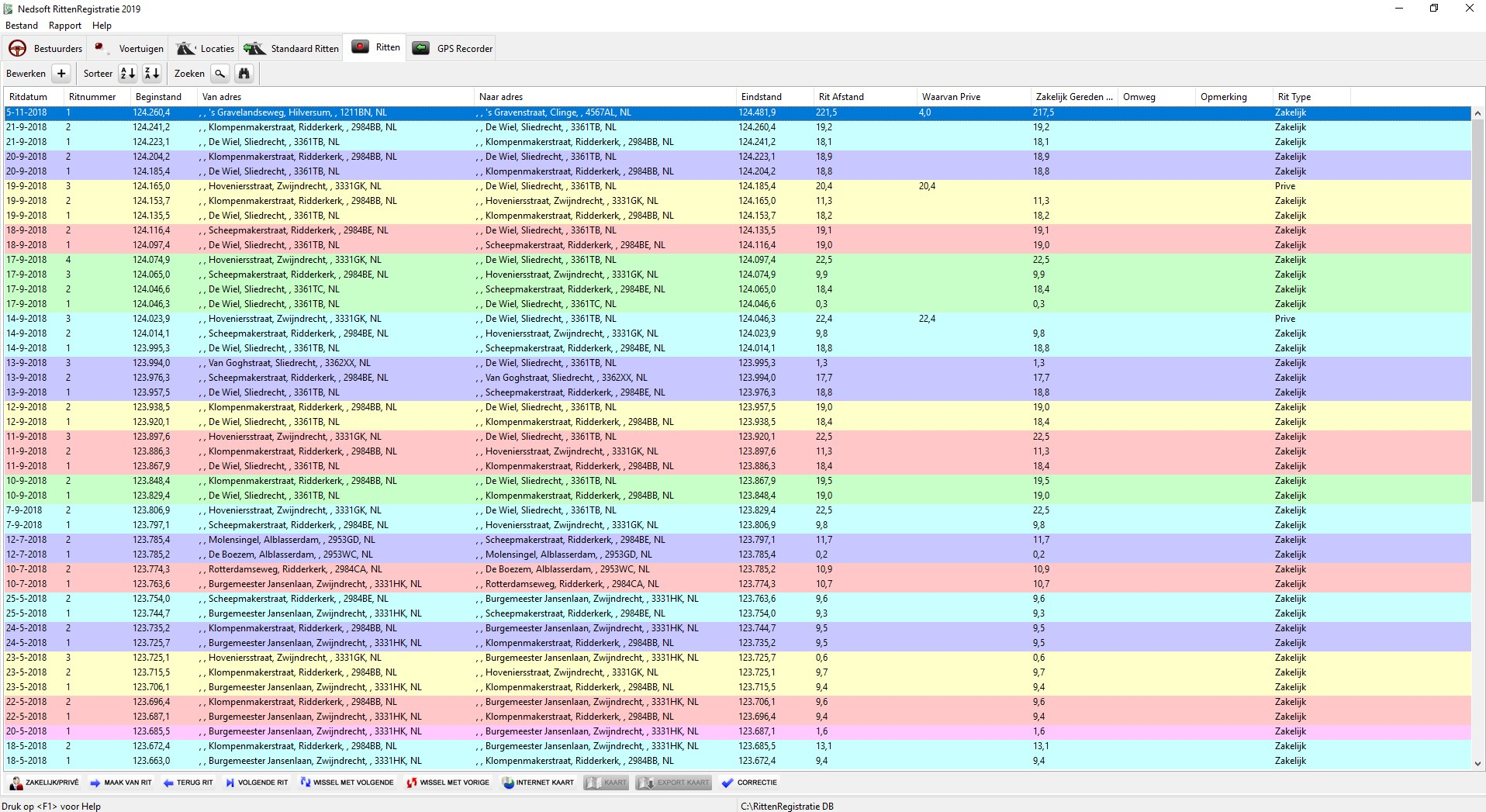Select the 12-7-2018 ride from Molensingel
Screen dimensions: 1486x812
738,540
